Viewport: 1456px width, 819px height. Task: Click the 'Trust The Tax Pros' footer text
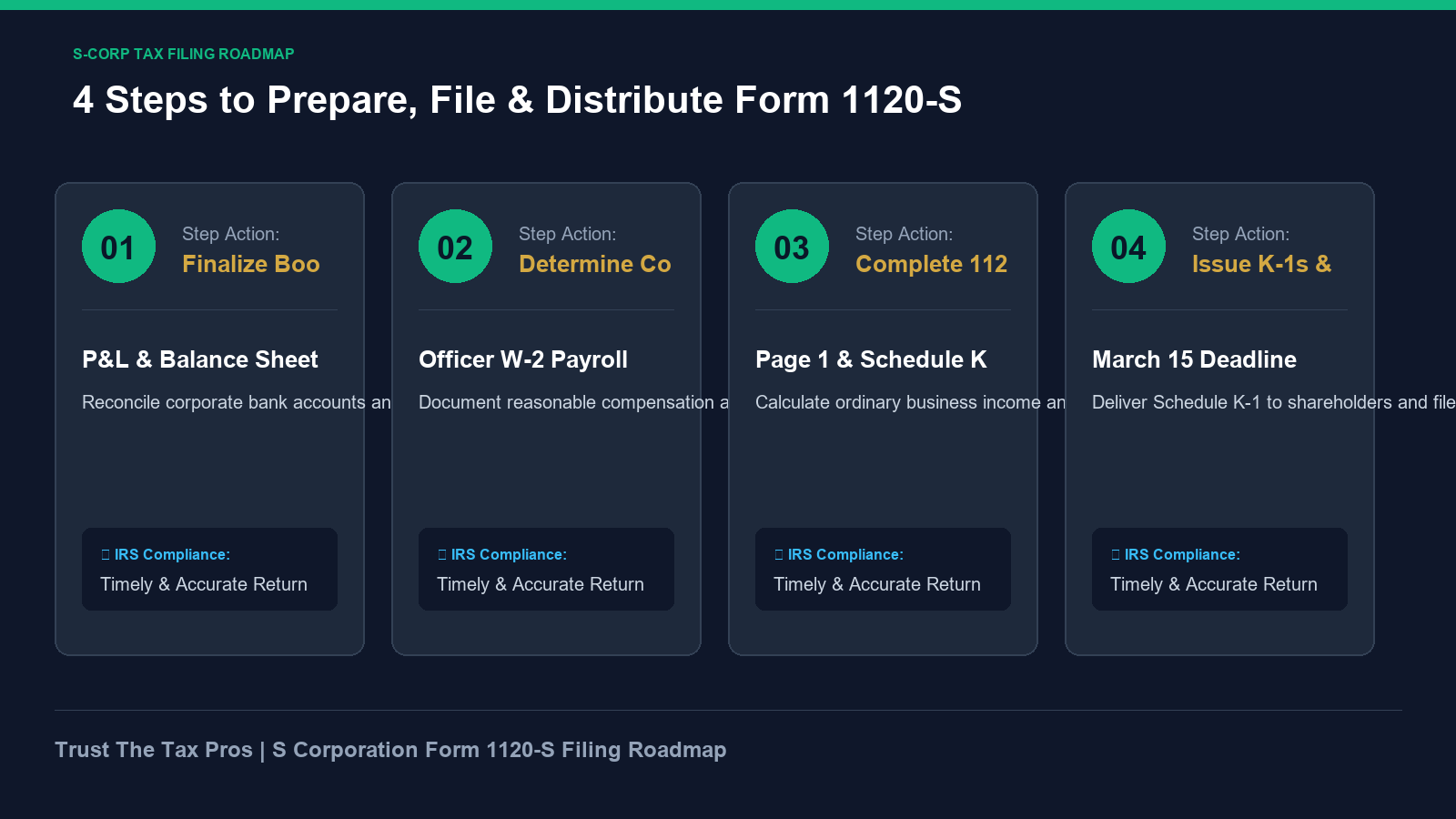[x=390, y=750]
